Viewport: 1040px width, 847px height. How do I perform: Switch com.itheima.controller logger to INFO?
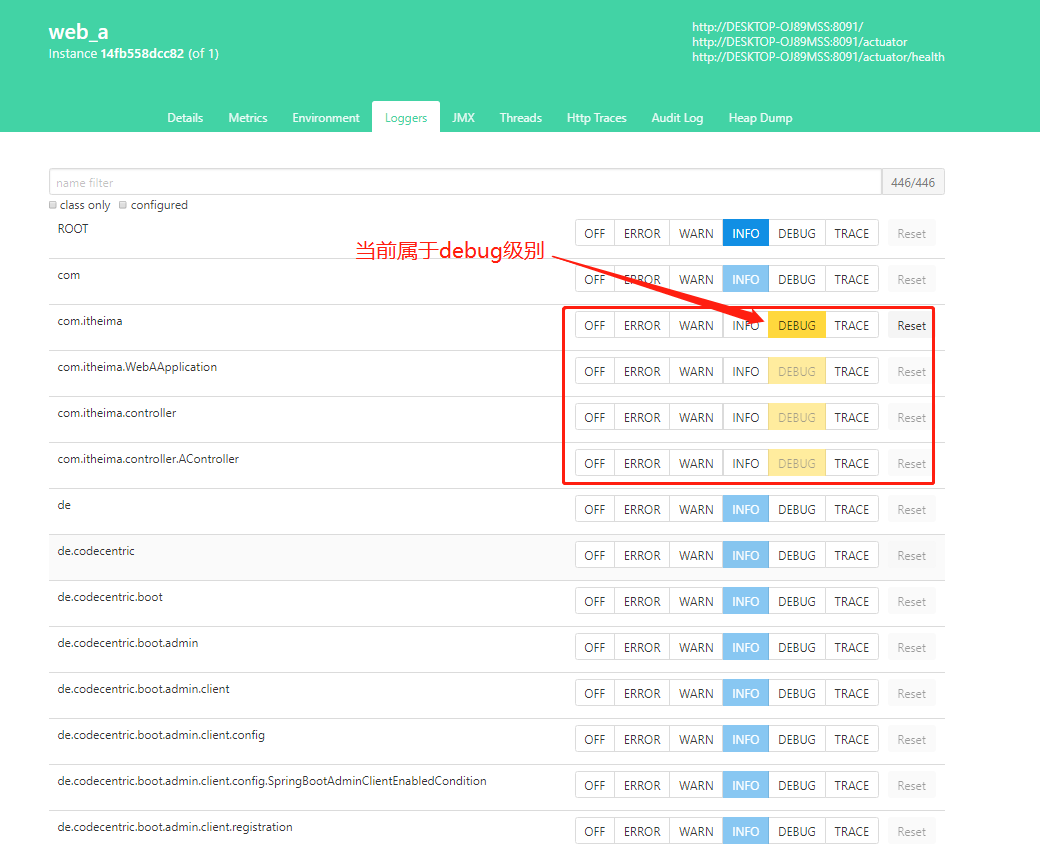[746, 417]
